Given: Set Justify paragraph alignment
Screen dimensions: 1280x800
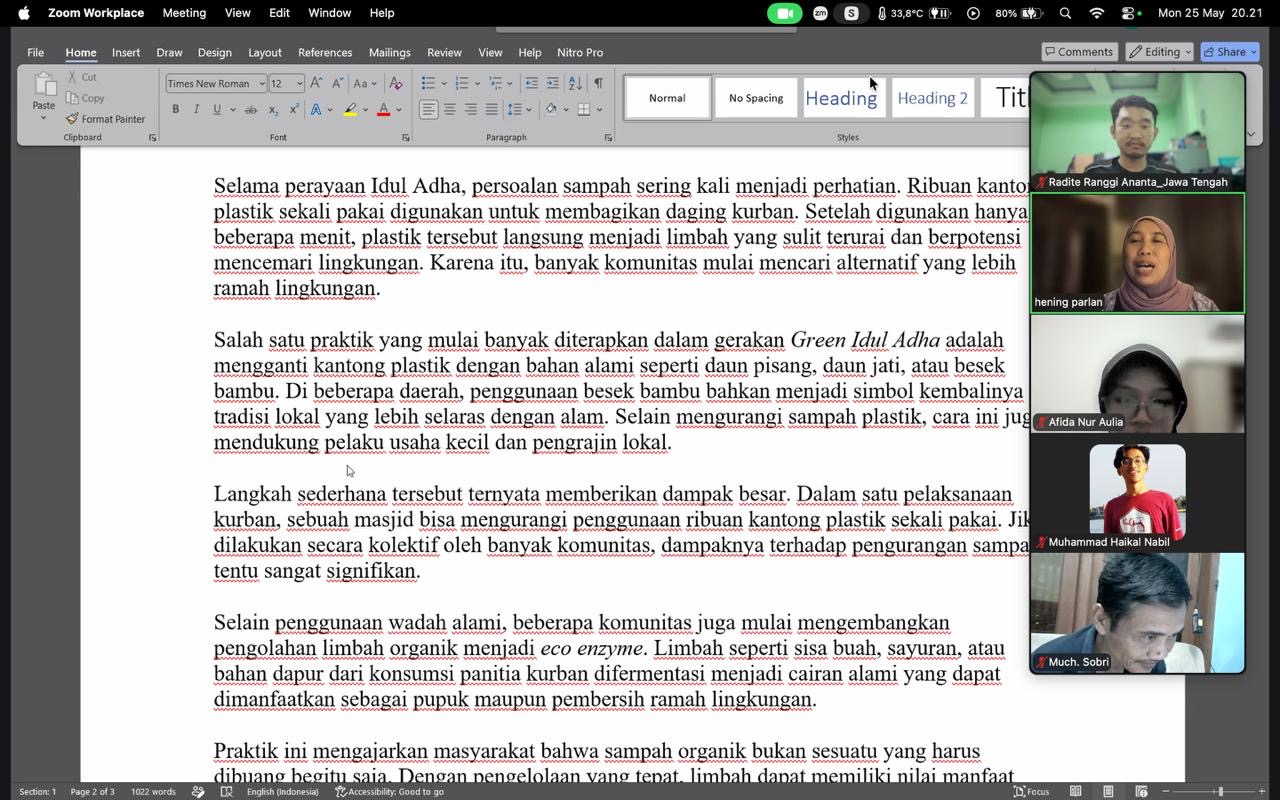Looking at the screenshot, I should click(x=492, y=109).
